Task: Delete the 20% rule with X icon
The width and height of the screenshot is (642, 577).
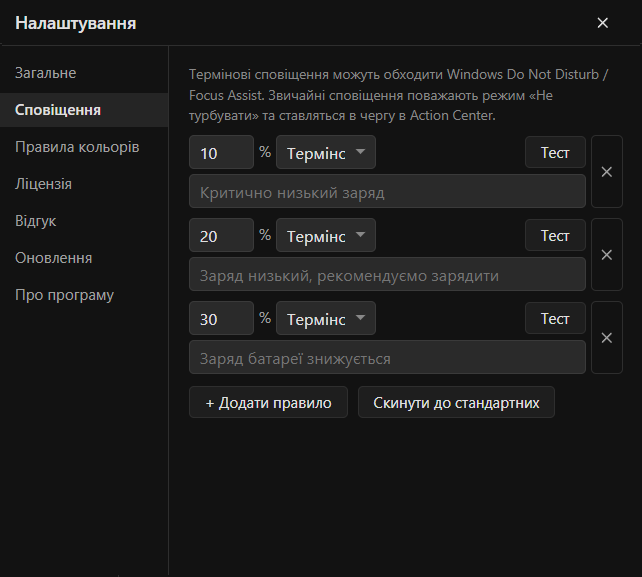Action: [x=607, y=255]
